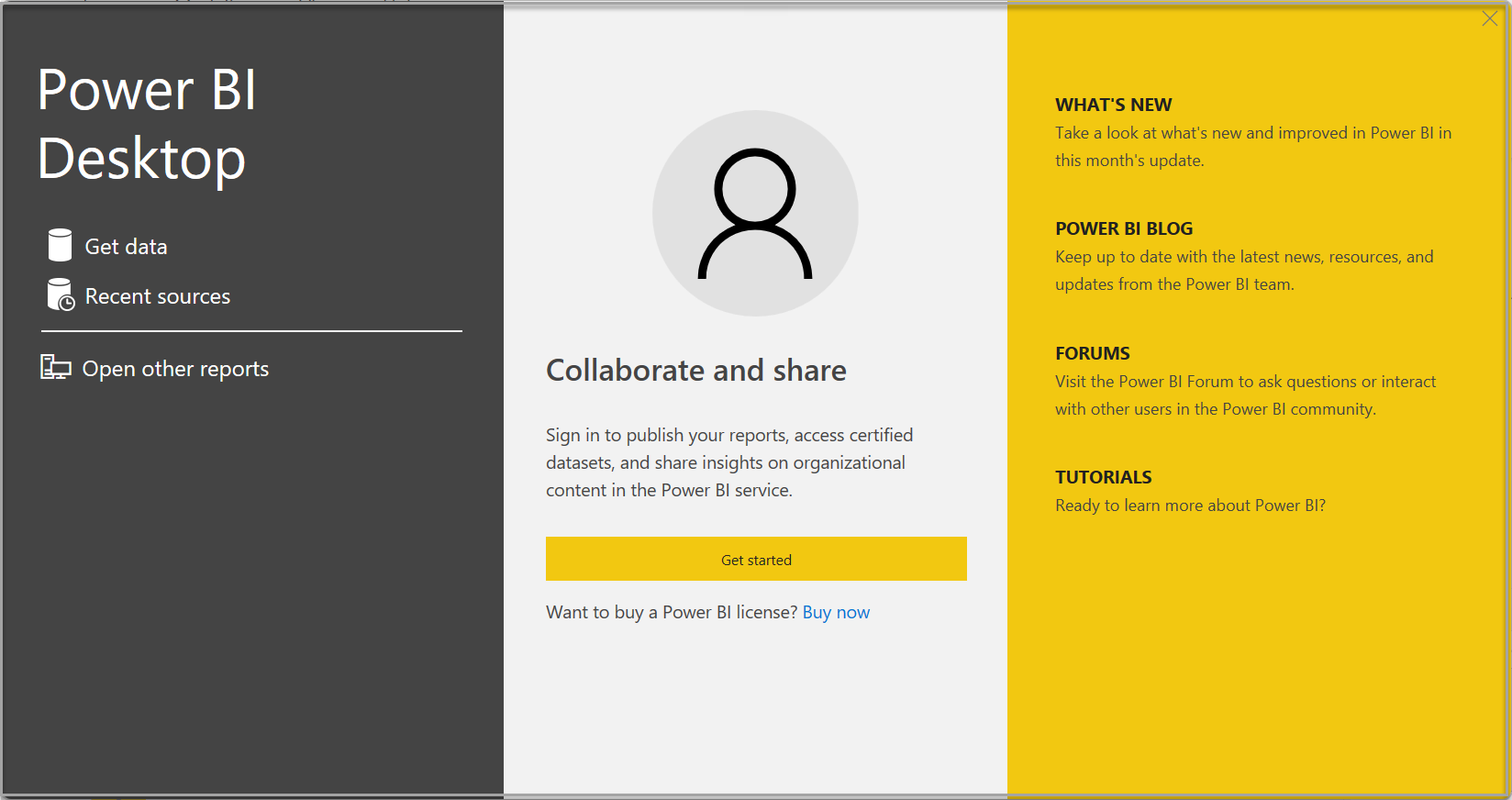Click the Open other reports folder icon

(55, 368)
